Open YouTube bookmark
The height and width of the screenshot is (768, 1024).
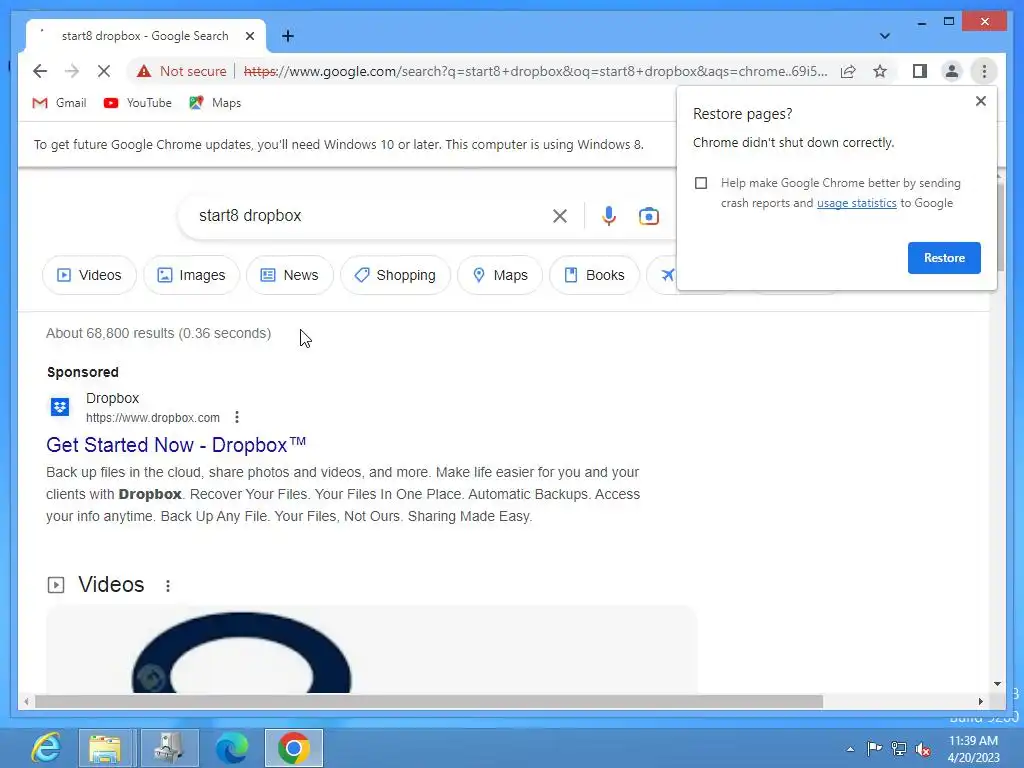[138, 103]
